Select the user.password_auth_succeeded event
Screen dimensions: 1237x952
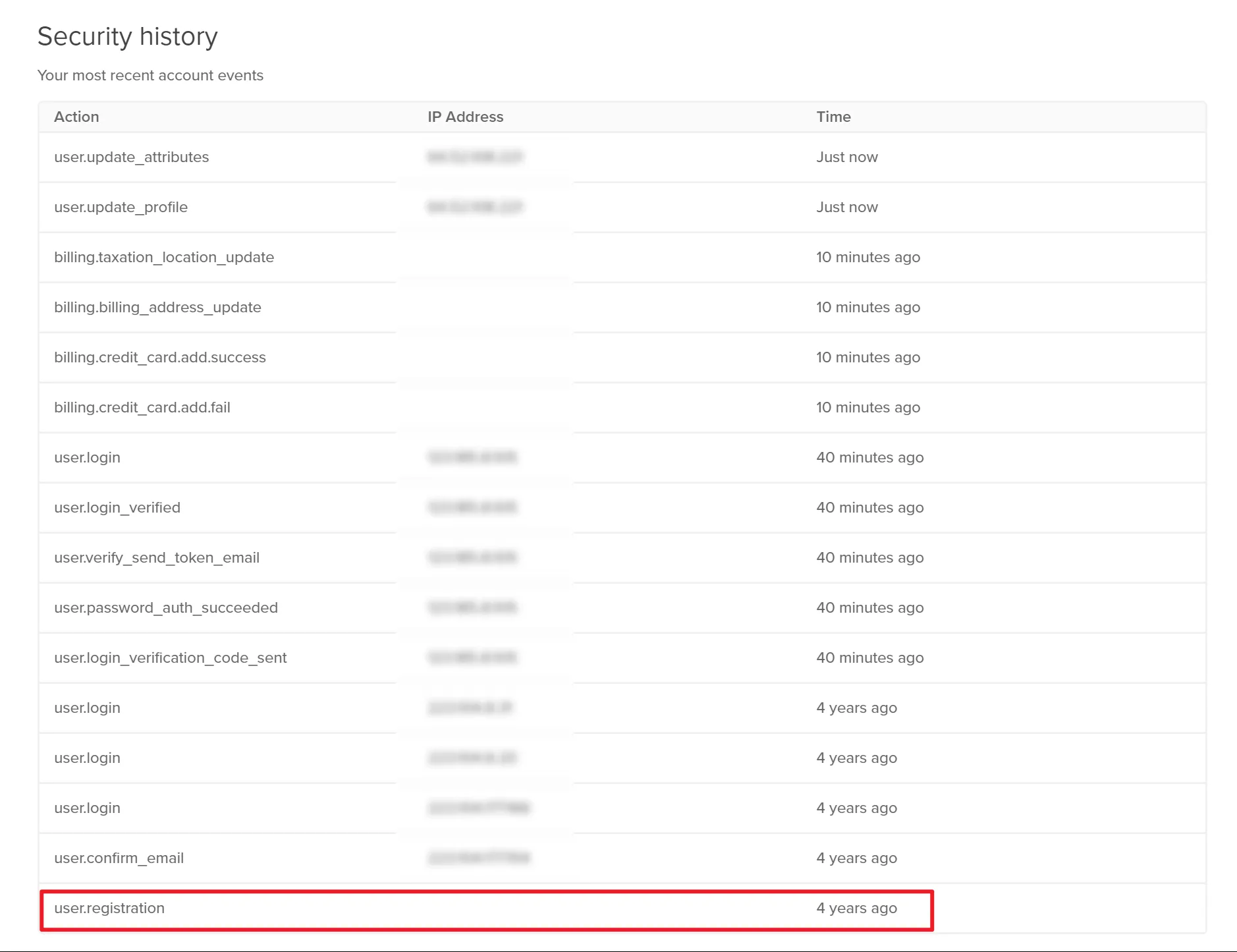coord(166,607)
